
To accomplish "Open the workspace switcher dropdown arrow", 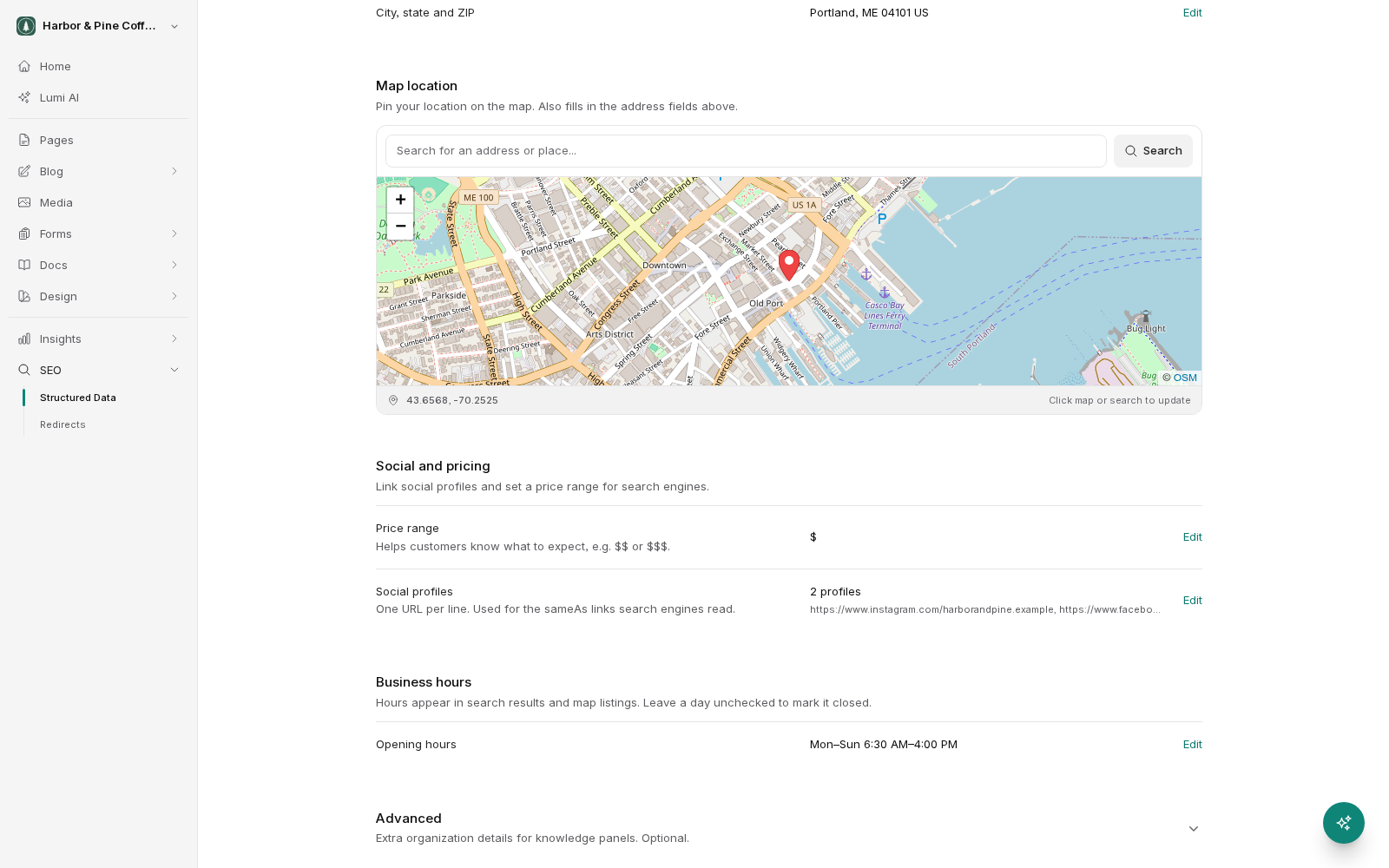I will coord(174,26).
